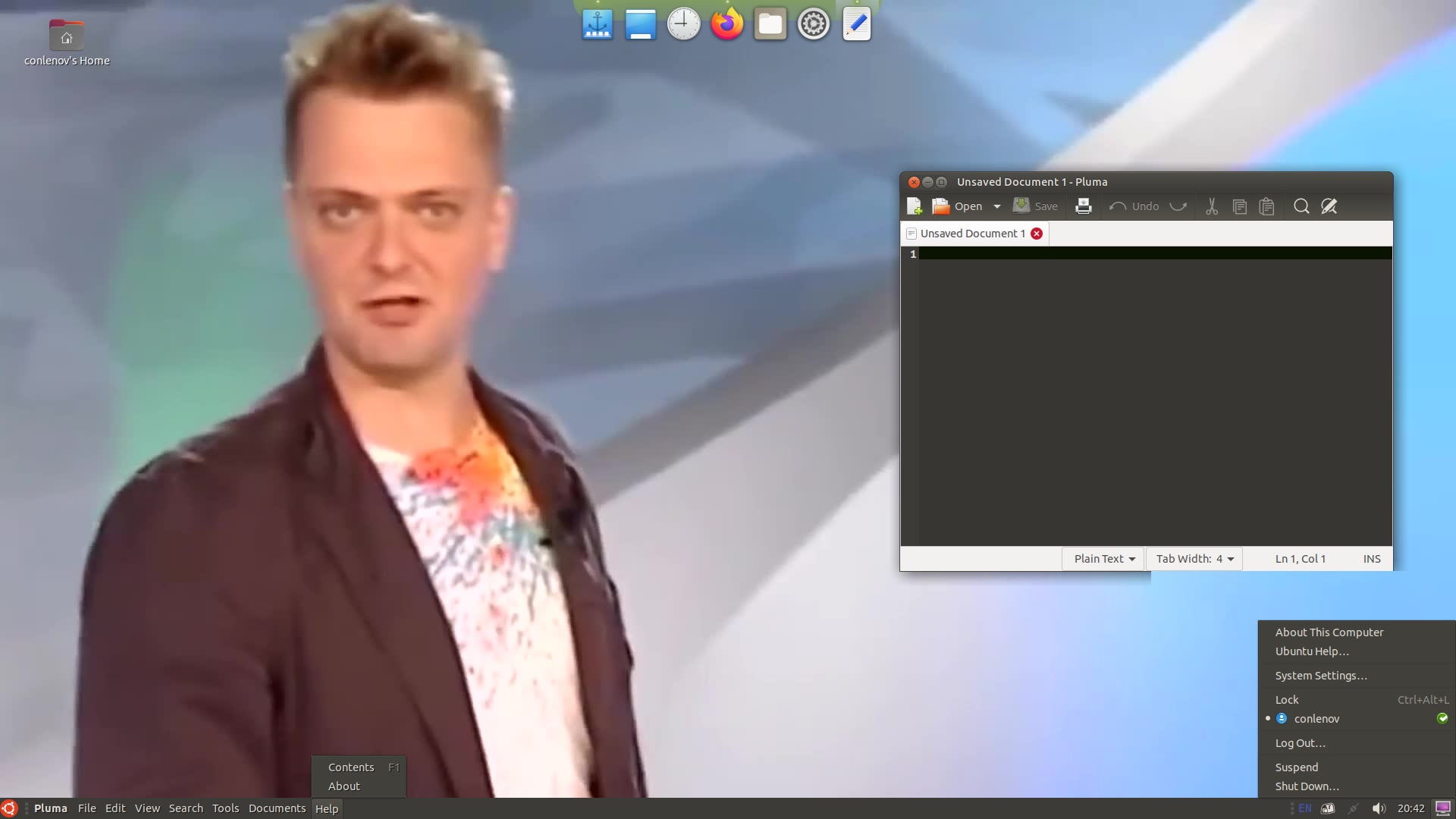This screenshot has height=819, width=1456.
Task: Click the text editor icon in the dock
Action: tap(857, 24)
